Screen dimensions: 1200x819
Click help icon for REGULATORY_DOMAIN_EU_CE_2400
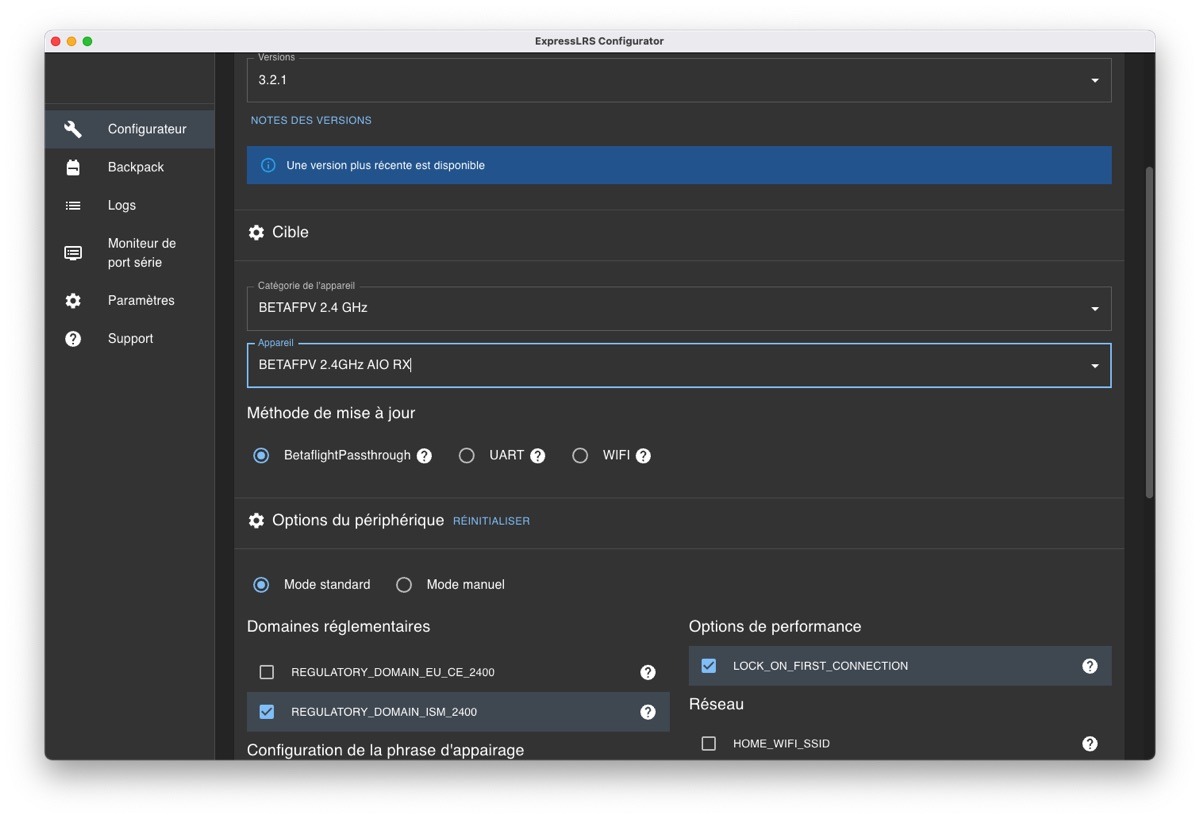(648, 672)
